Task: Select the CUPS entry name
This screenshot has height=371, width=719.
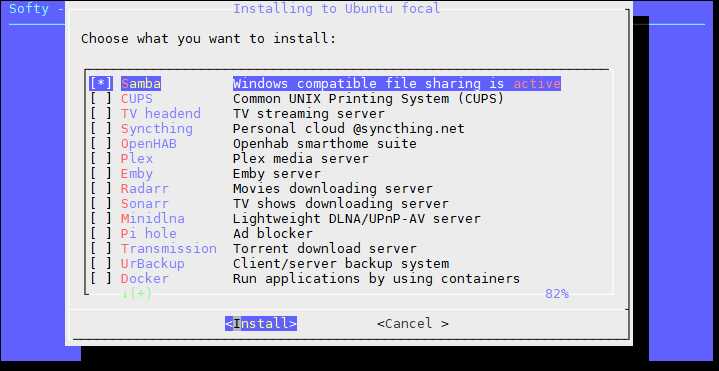Action: pyautogui.click(x=137, y=99)
